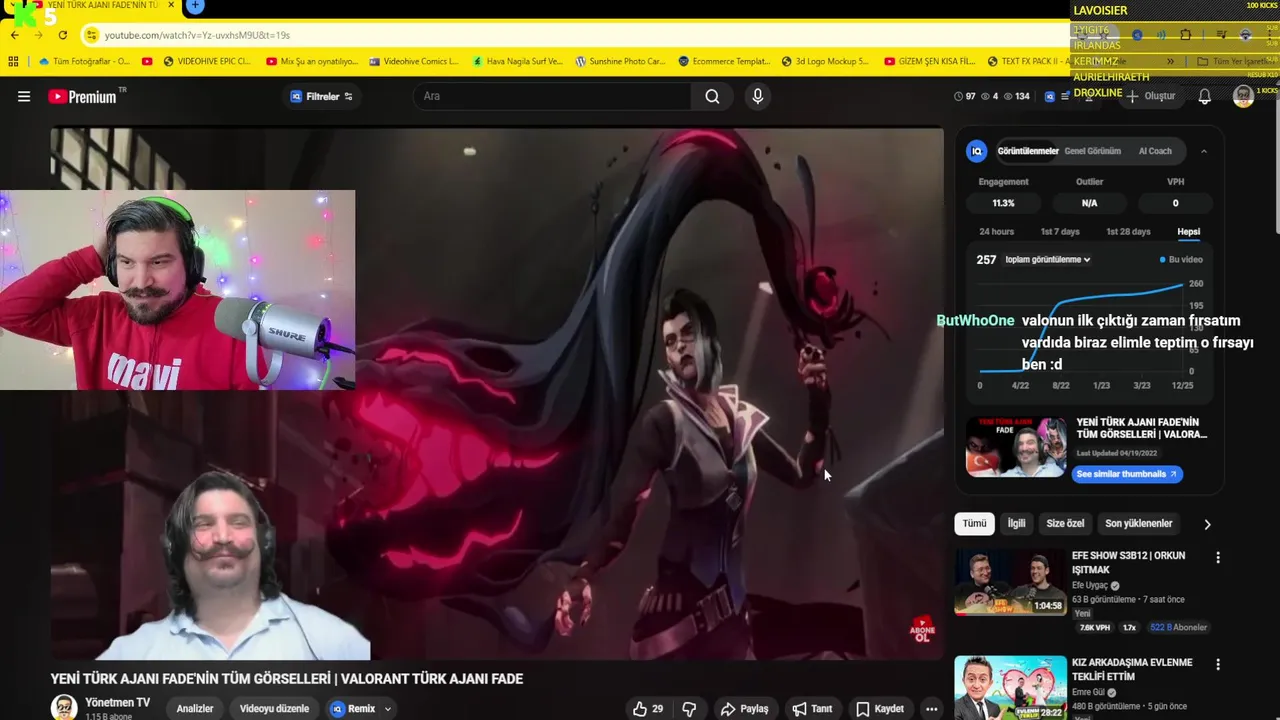Screen dimensions: 1280x720
Task: Click Videoyu düzenle button
Action: point(274,709)
